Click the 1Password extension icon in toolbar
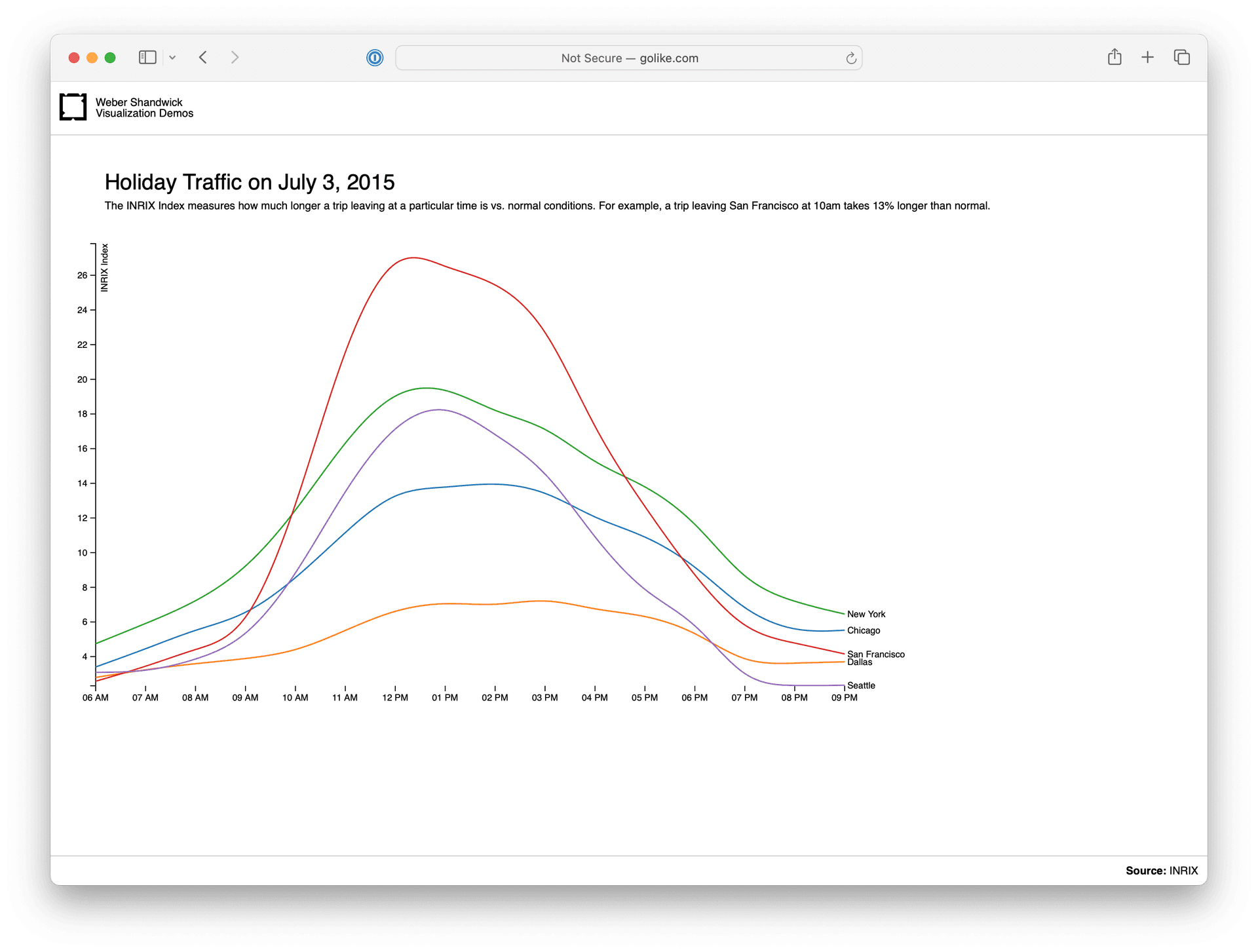The width and height of the screenshot is (1258, 952). [374, 58]
